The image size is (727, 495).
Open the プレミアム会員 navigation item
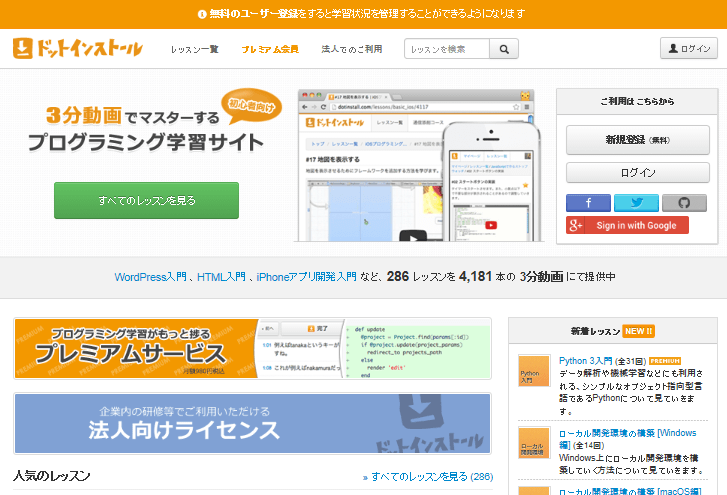(270, 49)
